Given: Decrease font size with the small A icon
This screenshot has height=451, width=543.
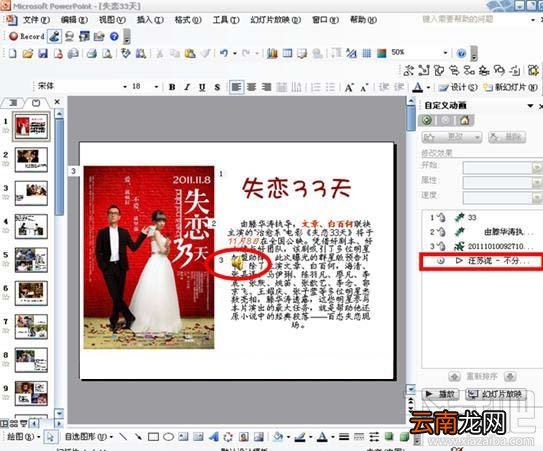Looking at the screenshot, I should 363,87.
